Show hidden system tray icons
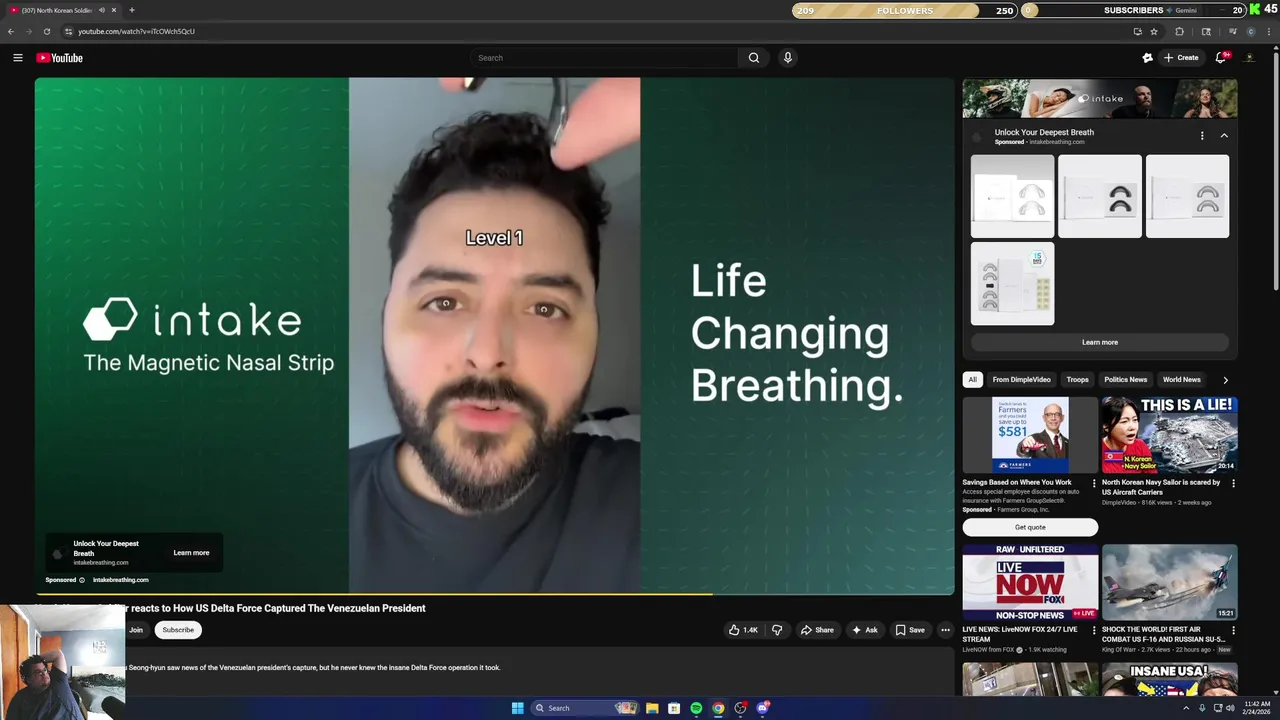Screen dimensions: 1280x720 coord(1186,708)
